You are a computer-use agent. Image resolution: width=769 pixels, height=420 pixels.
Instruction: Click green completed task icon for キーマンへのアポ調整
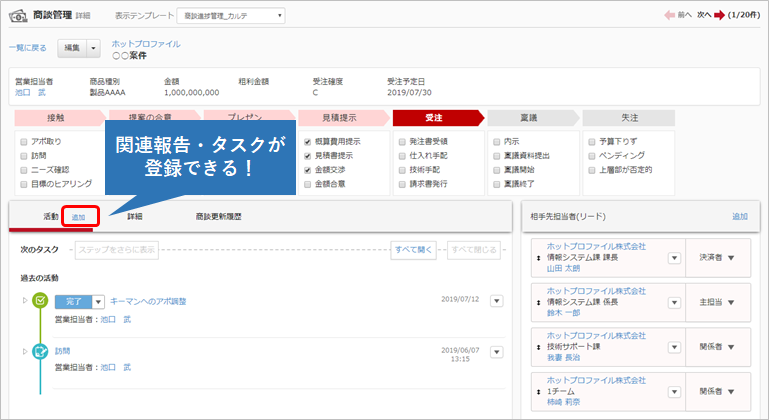(40, 300)
